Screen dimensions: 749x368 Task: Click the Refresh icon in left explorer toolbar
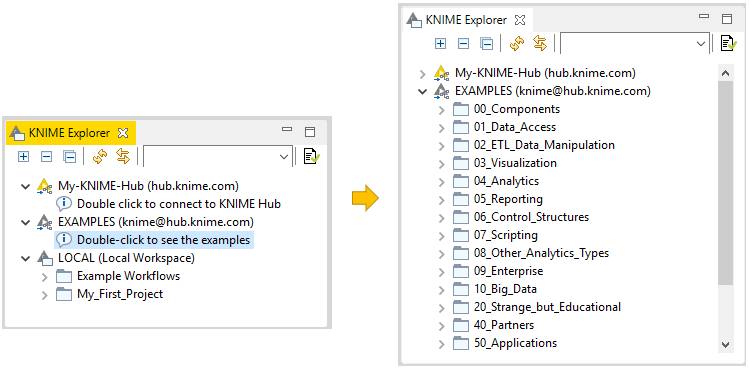tap(99, 157)
